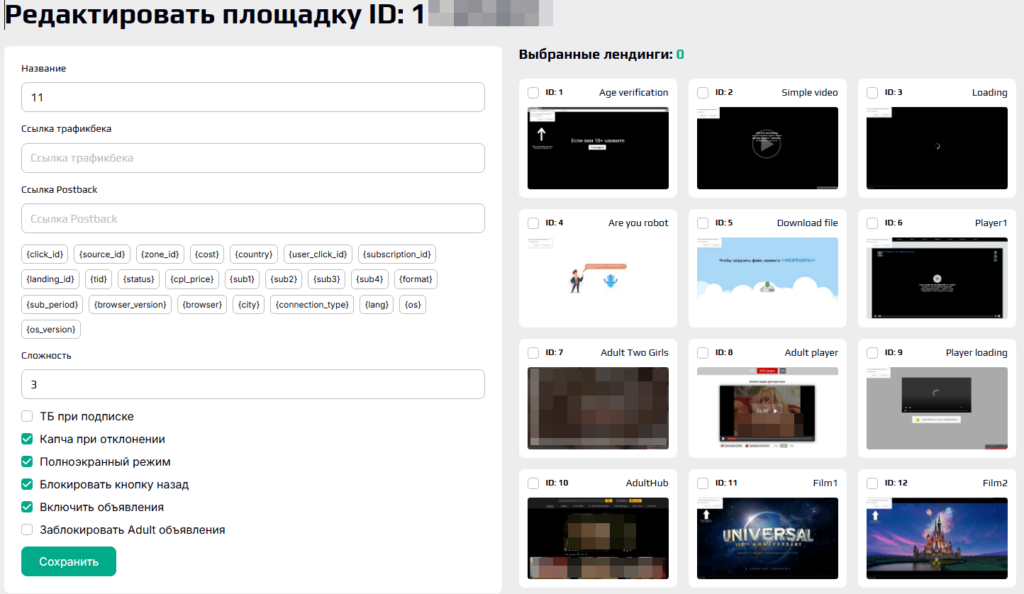Image resolution: width=1024 pixels, height=594 pixels.
Task: Tick the ID: 4 Are you robot checkbox
Action: [x=534, y=223]
